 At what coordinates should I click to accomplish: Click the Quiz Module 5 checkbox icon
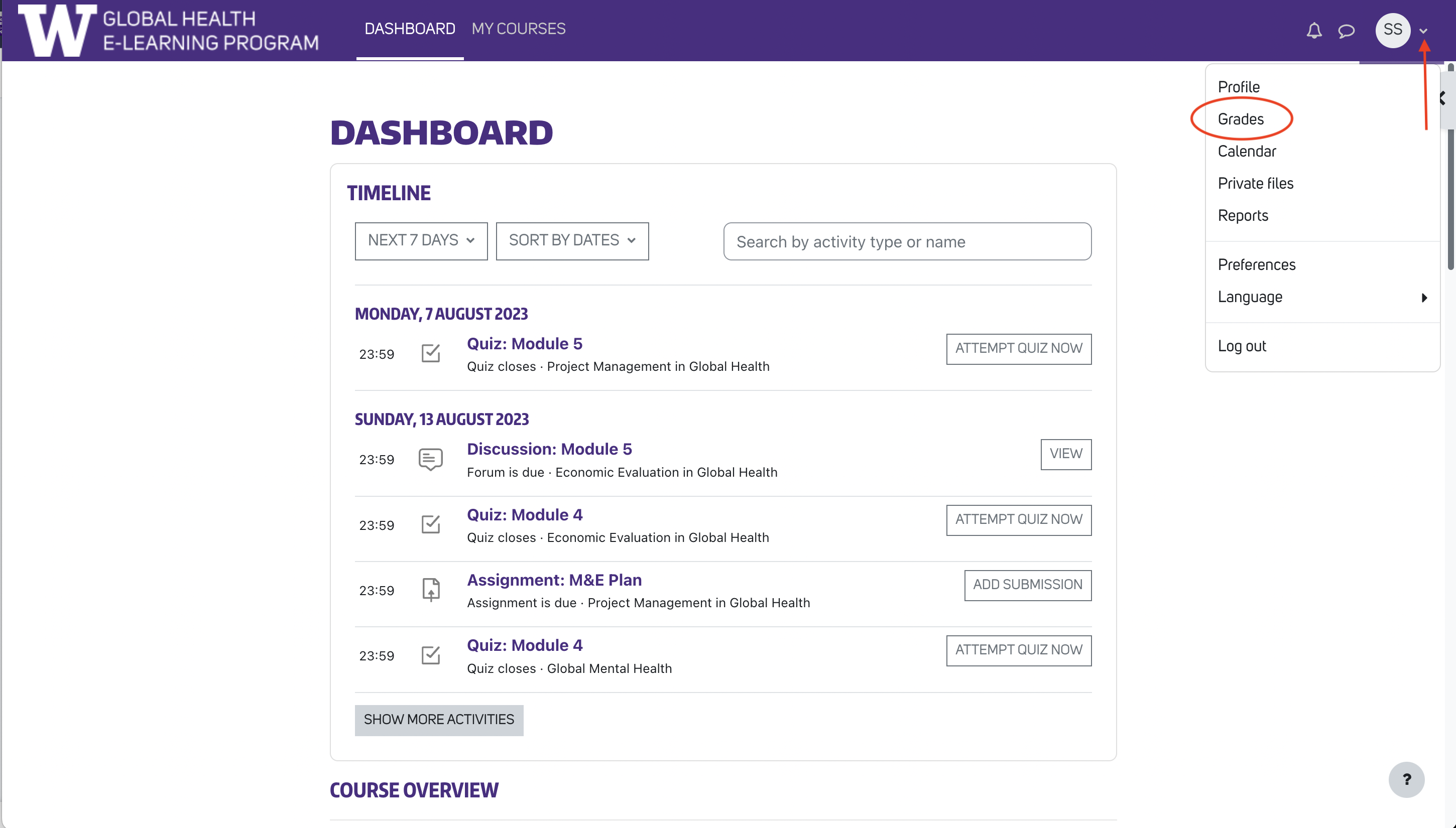[431, 353]
